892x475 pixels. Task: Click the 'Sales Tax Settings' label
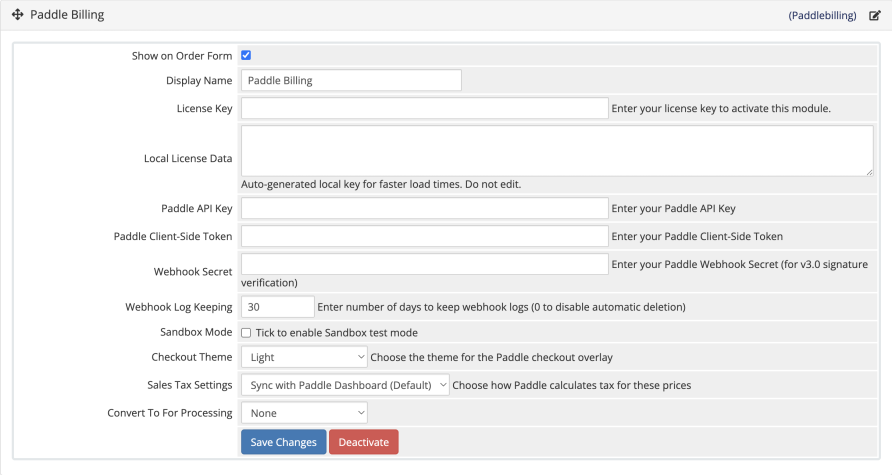point(189,385)
